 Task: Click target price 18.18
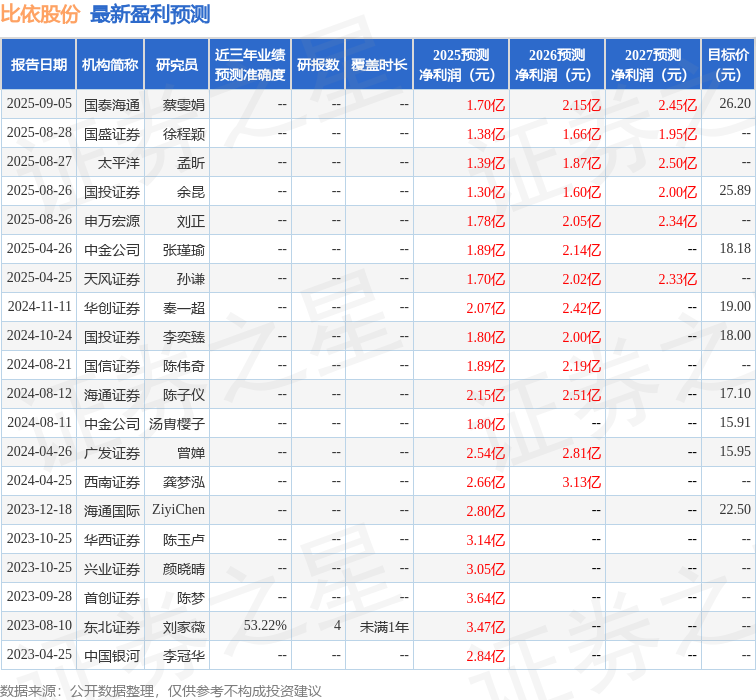point(735,248)
